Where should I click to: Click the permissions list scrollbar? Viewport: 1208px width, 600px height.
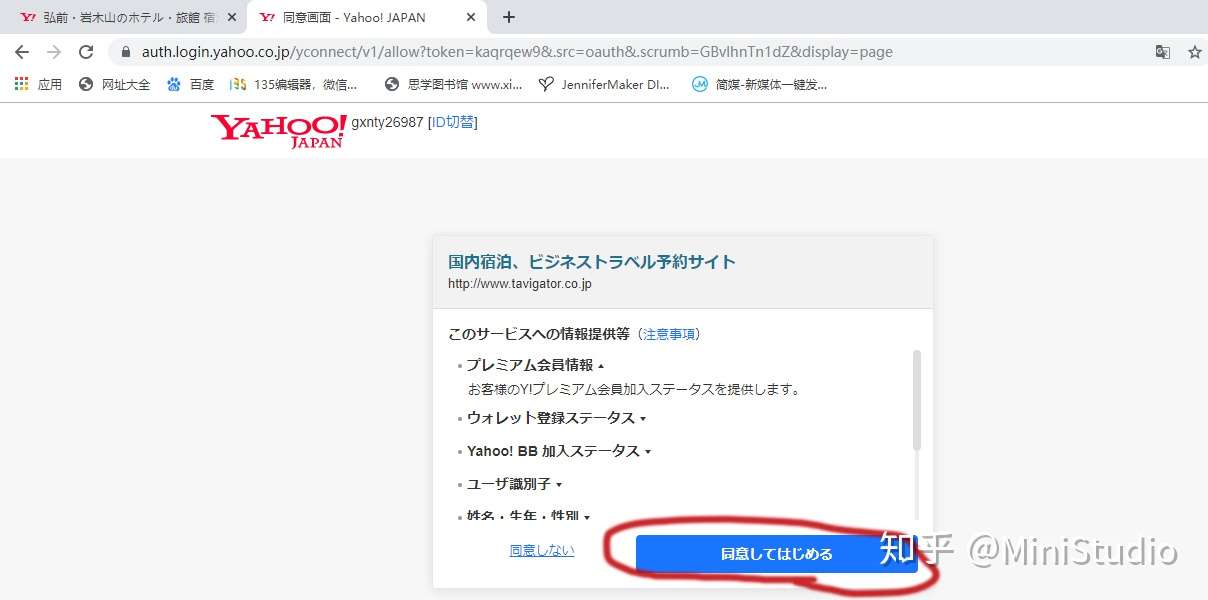pyautogui.click(x=917, y=400)
